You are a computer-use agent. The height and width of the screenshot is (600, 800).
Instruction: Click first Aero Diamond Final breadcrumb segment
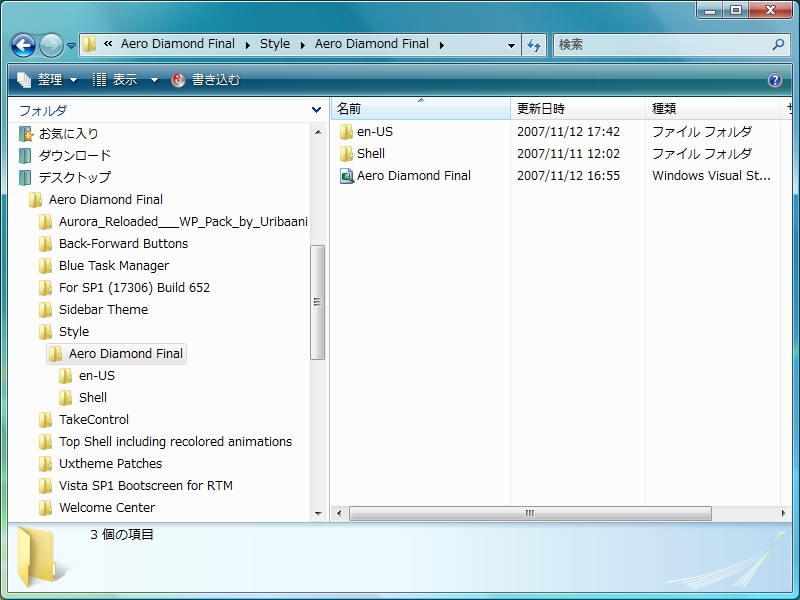[x=178, y=44]
